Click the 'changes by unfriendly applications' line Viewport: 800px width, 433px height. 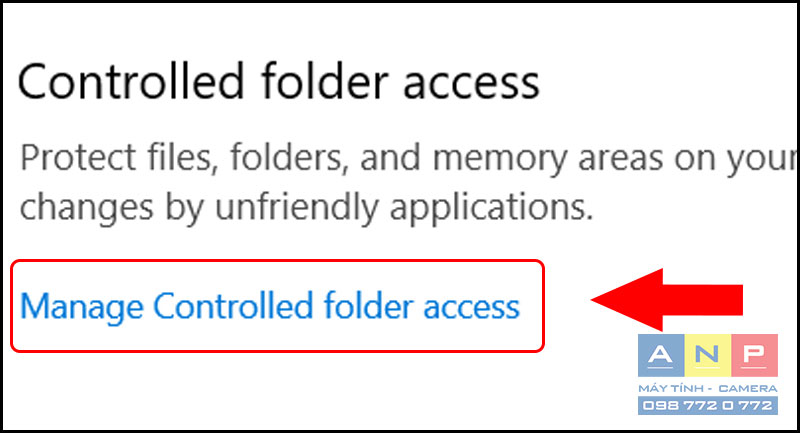click(x=307, y=208)
